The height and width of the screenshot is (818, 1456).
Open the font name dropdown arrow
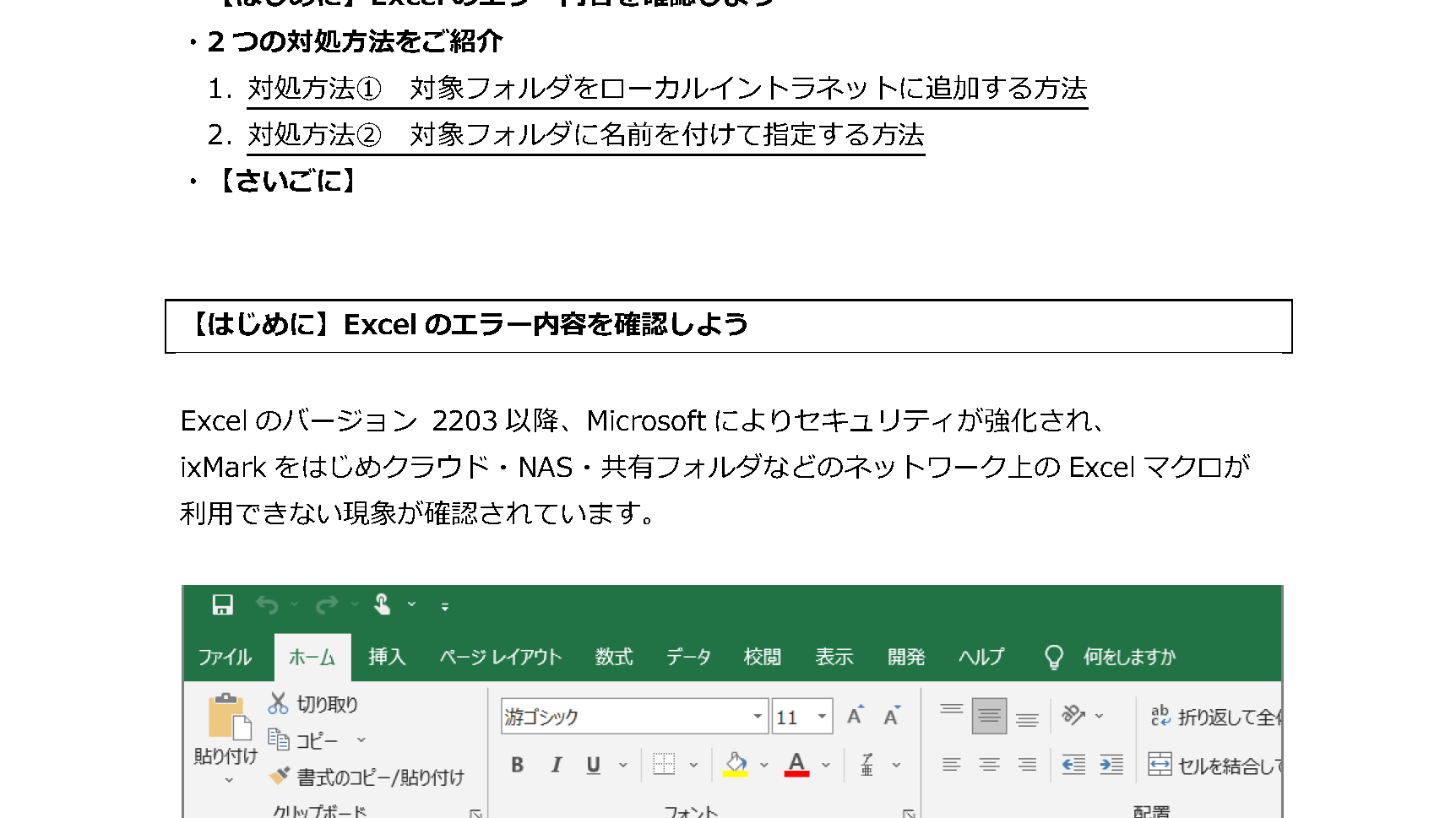[x=758, y=717]
